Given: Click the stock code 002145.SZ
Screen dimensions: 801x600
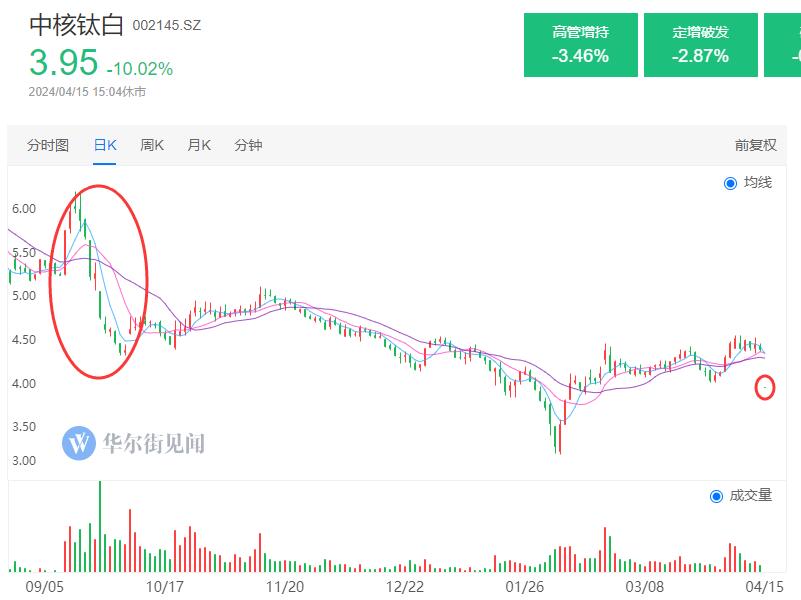Looking at the screenshot, I should pyautogui.click(x=167, y=26).
